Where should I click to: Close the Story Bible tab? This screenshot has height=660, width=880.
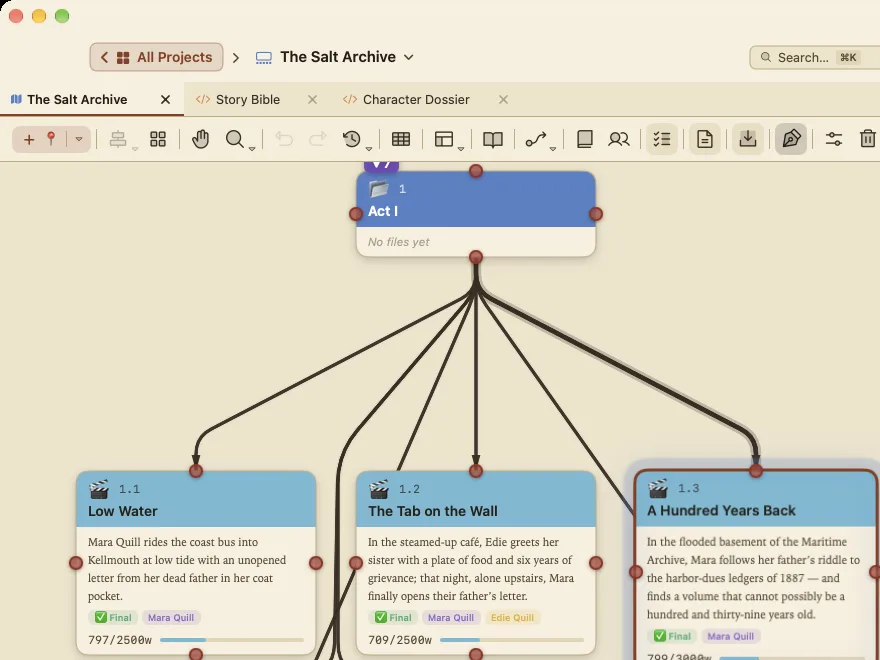pos(313,99)
